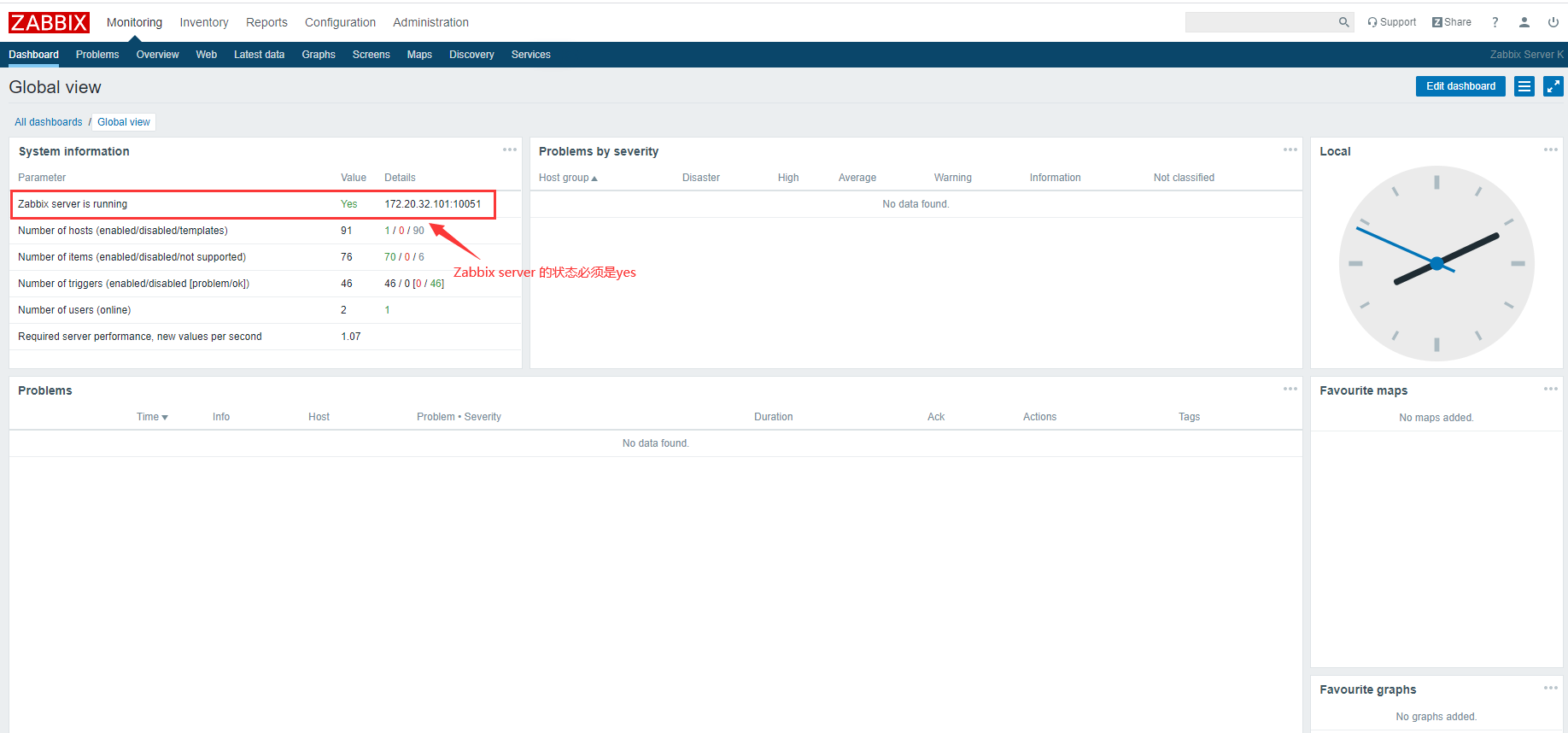The height and width of the screenshot is (733, 1568).
Task: Click the sign out power icon
Action: [x=1553, y=22]
